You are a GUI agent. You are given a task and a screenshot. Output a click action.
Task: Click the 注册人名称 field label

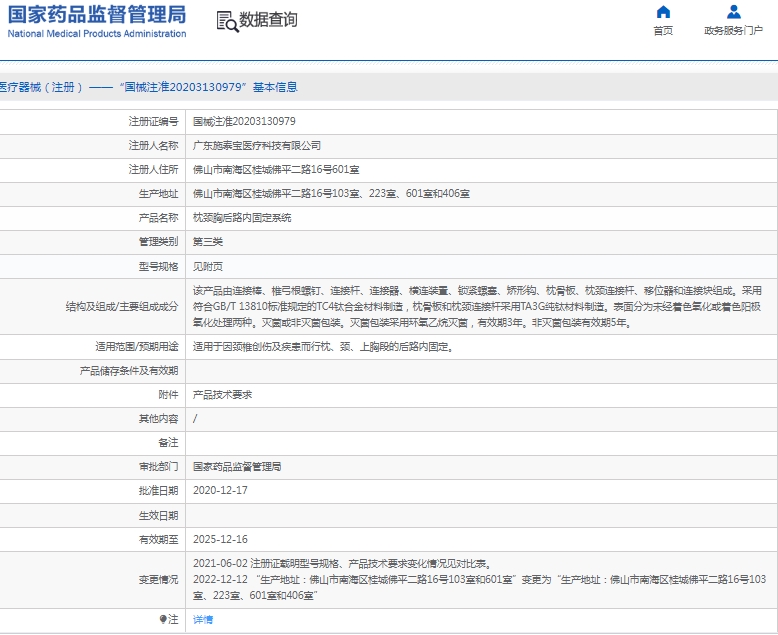[x=153, y=146]
